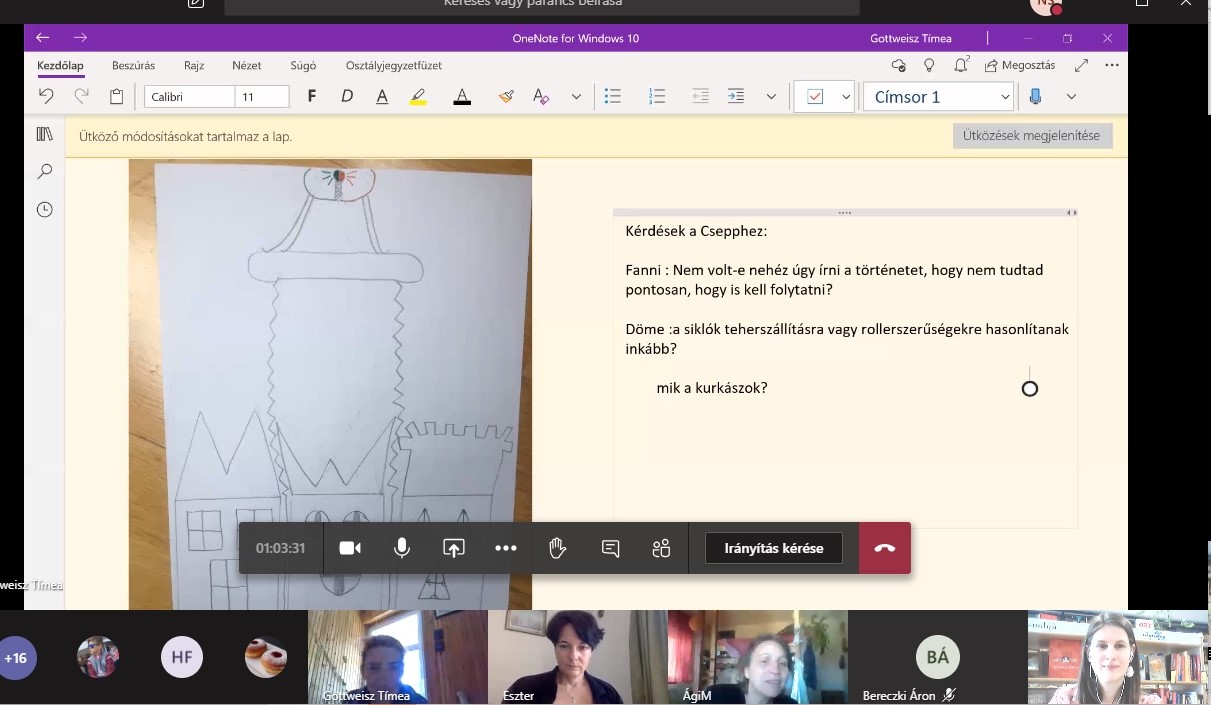Image resolution: width=1211 pixels, height=705 pixels.
Task: Open the Calibri font name dropdown
Action: [x=189, y=97]
